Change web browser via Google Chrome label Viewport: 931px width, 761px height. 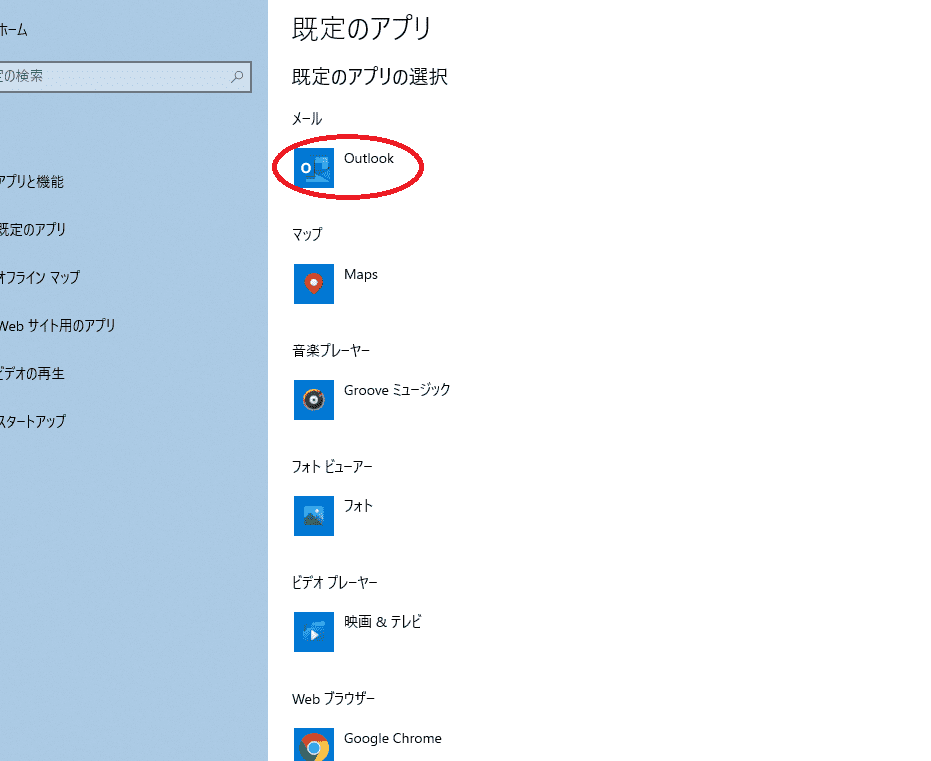[x=392, y=739]
